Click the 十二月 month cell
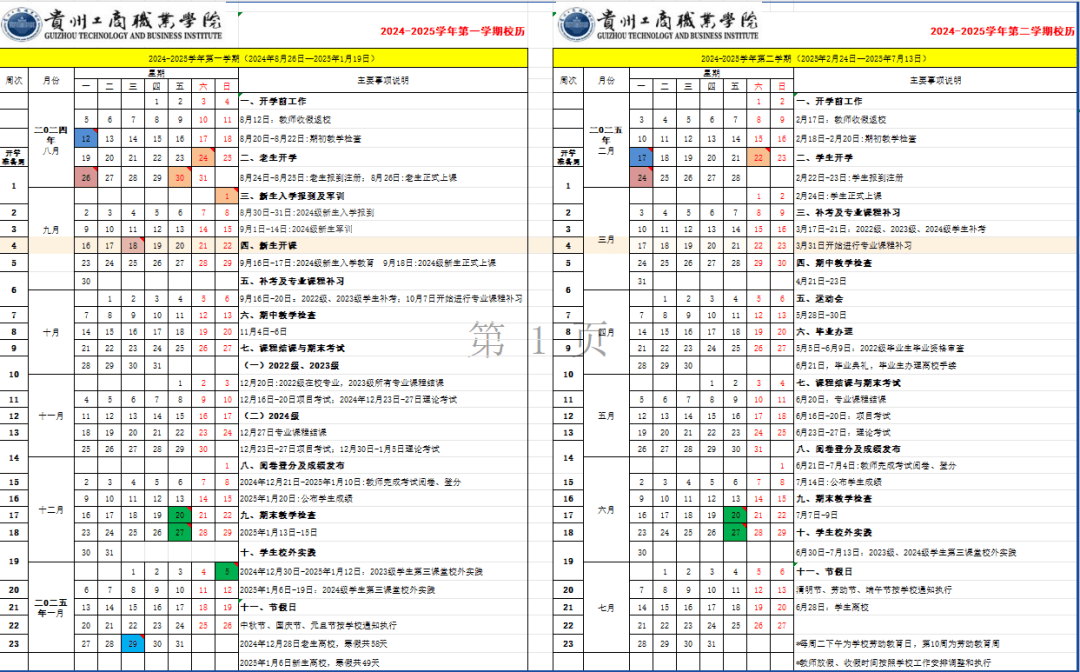Screen dimensions: 1080x672 (x=51, y=510)
